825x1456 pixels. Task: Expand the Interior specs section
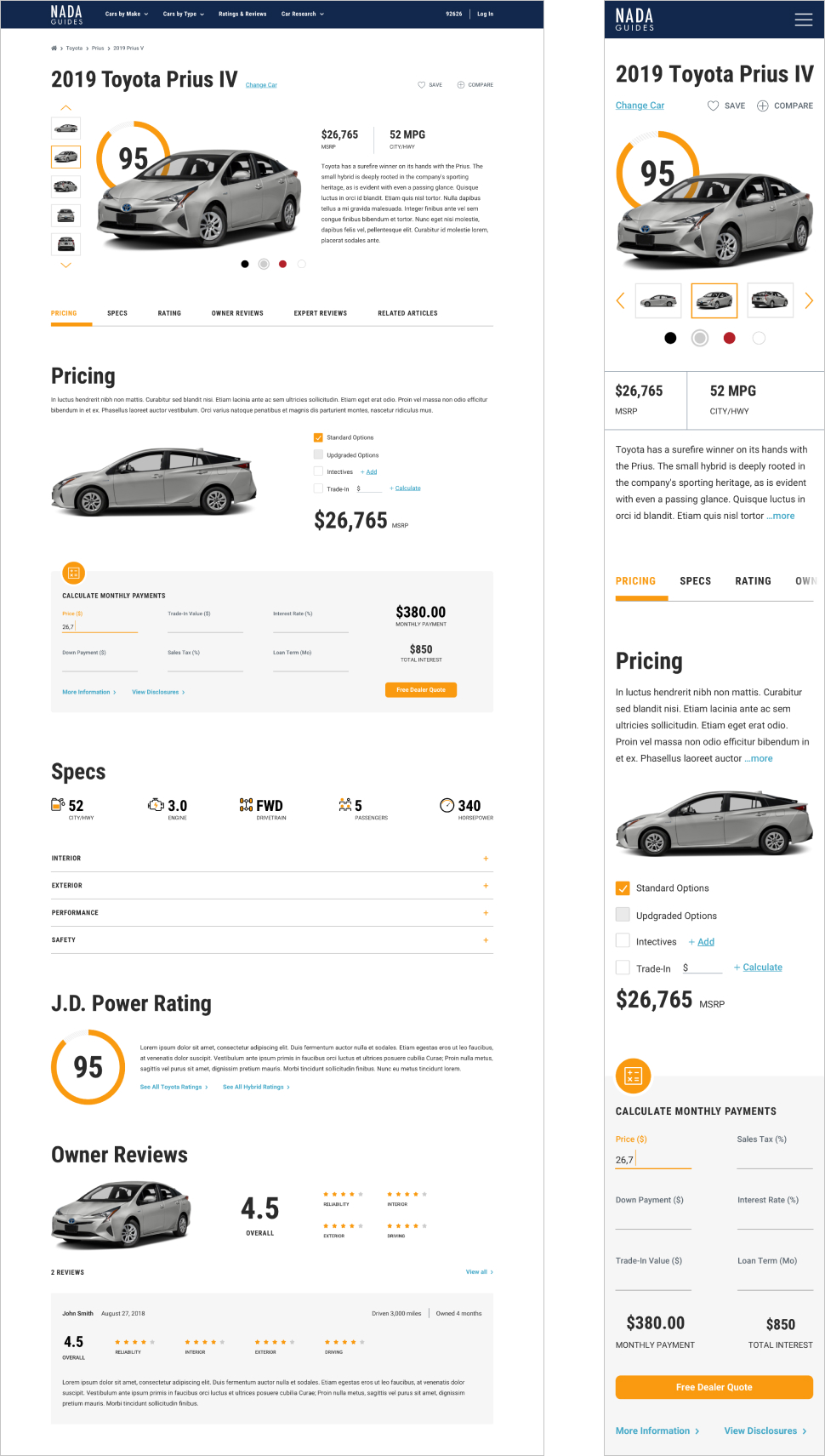pos(272,859)
